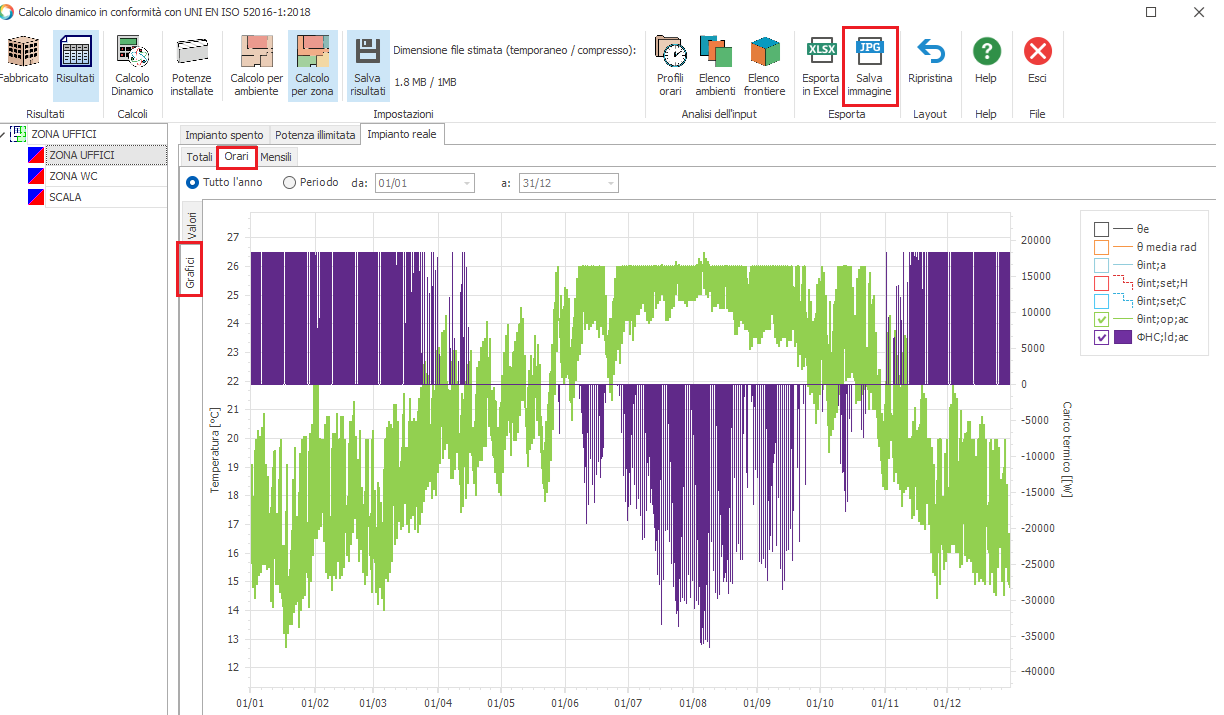The image size is (1224, 715).
Task: Enable the θe series checkbox
Action: click(1101, 229)
